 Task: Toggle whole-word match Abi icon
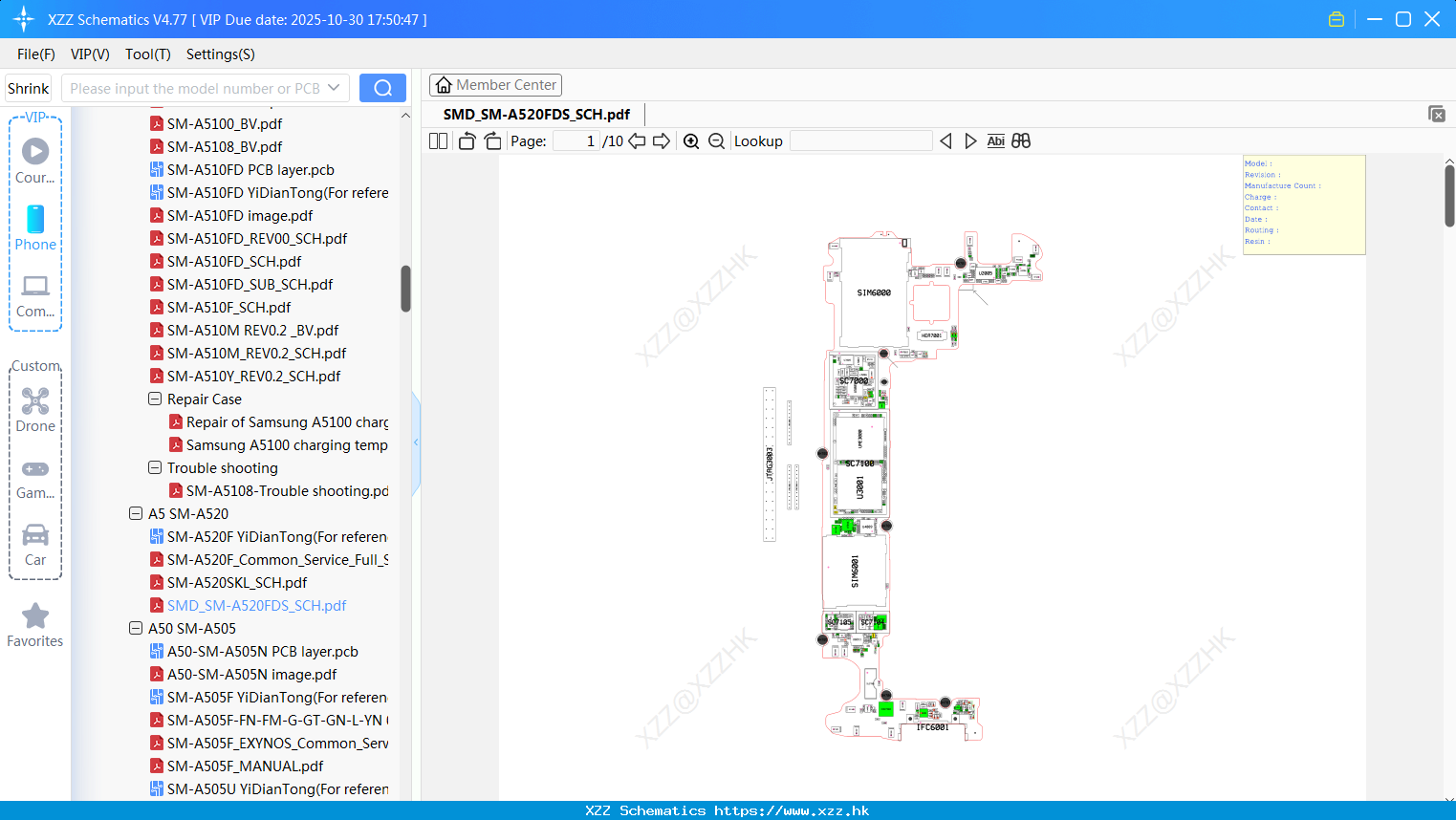995,140
